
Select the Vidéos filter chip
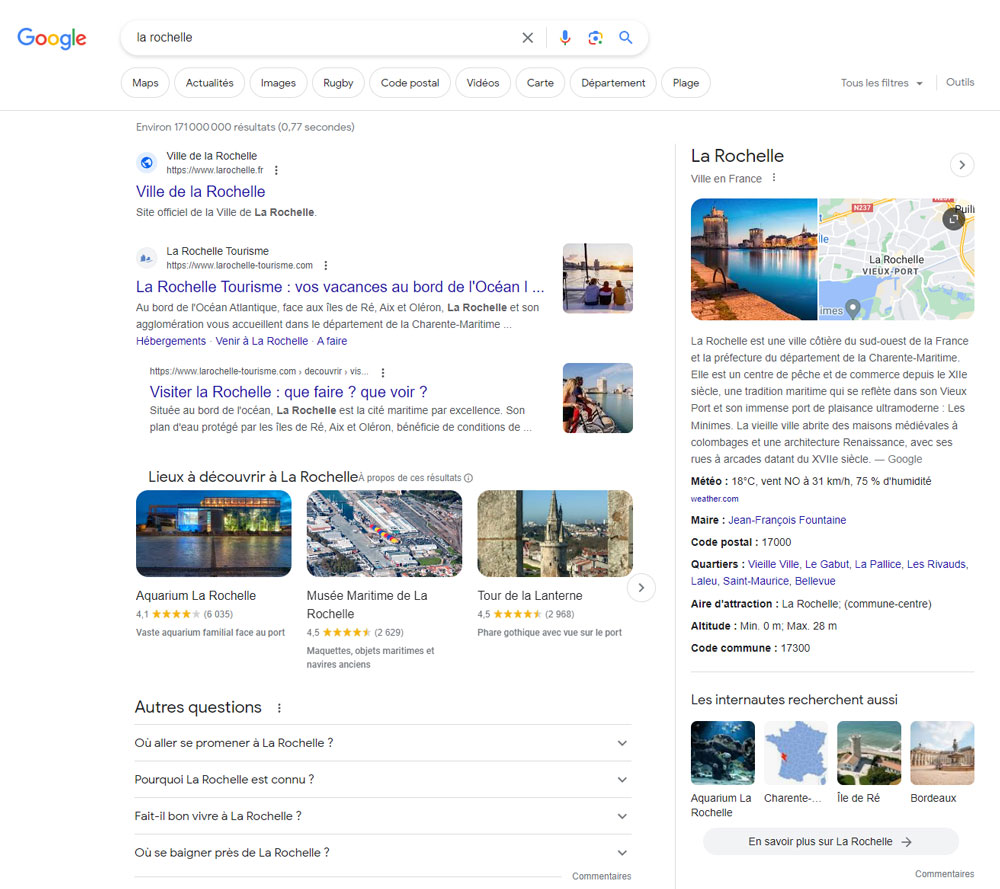tap(483, 83)
